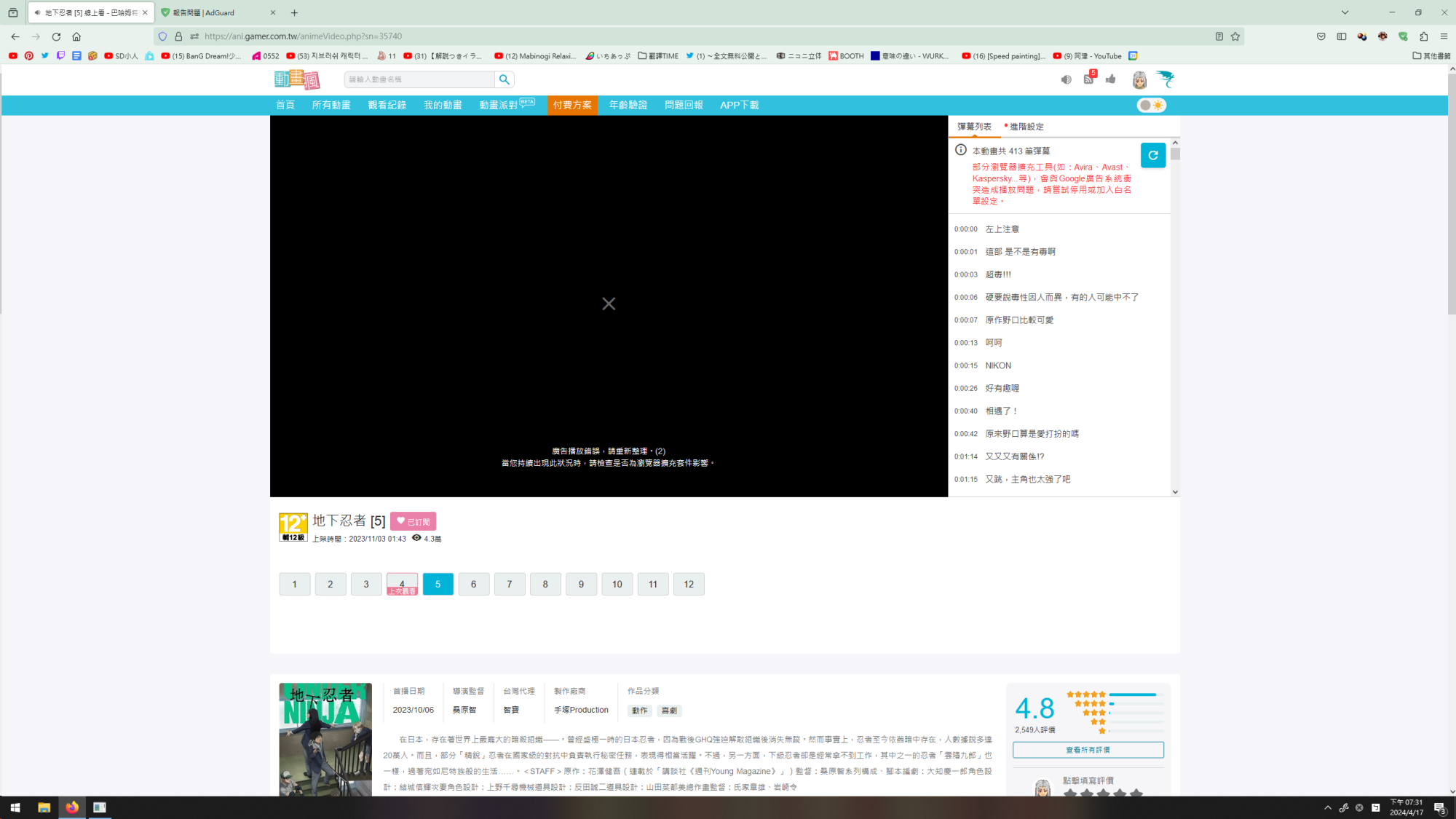Bookmark this page with star icon
1456x819 pixels.
click(x=1235, y=36)
